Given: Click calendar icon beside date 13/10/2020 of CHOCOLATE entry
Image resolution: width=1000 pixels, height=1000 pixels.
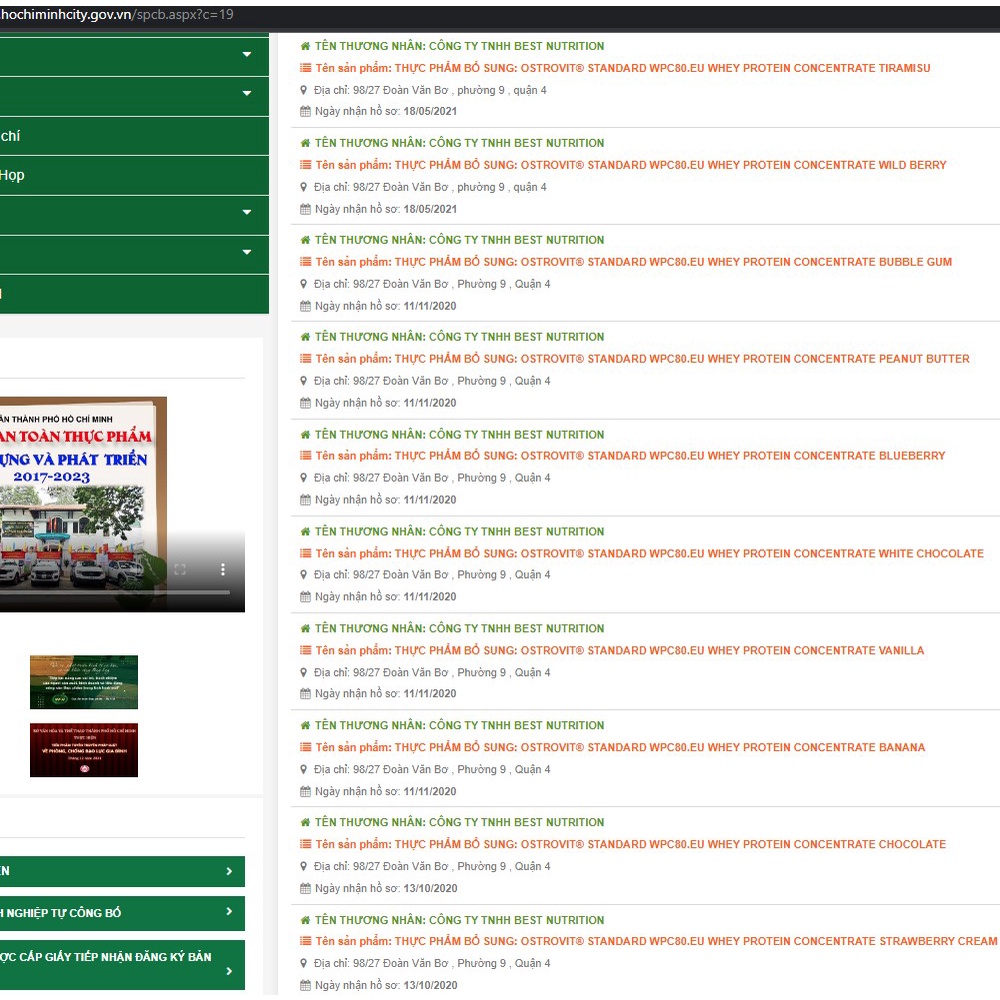Looking at the screenshot, I should [306, 888].
